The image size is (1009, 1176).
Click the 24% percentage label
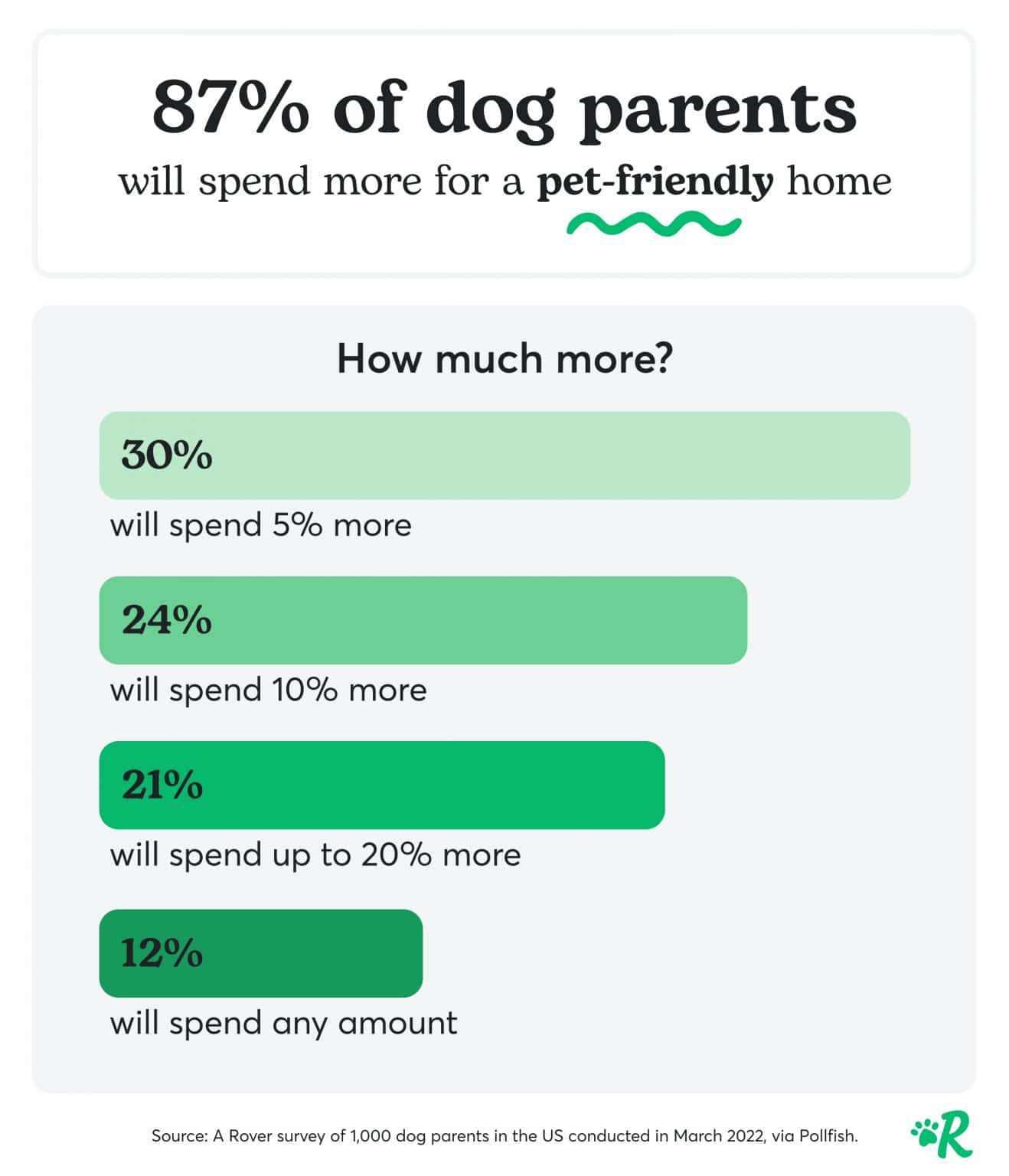point(167,619)
